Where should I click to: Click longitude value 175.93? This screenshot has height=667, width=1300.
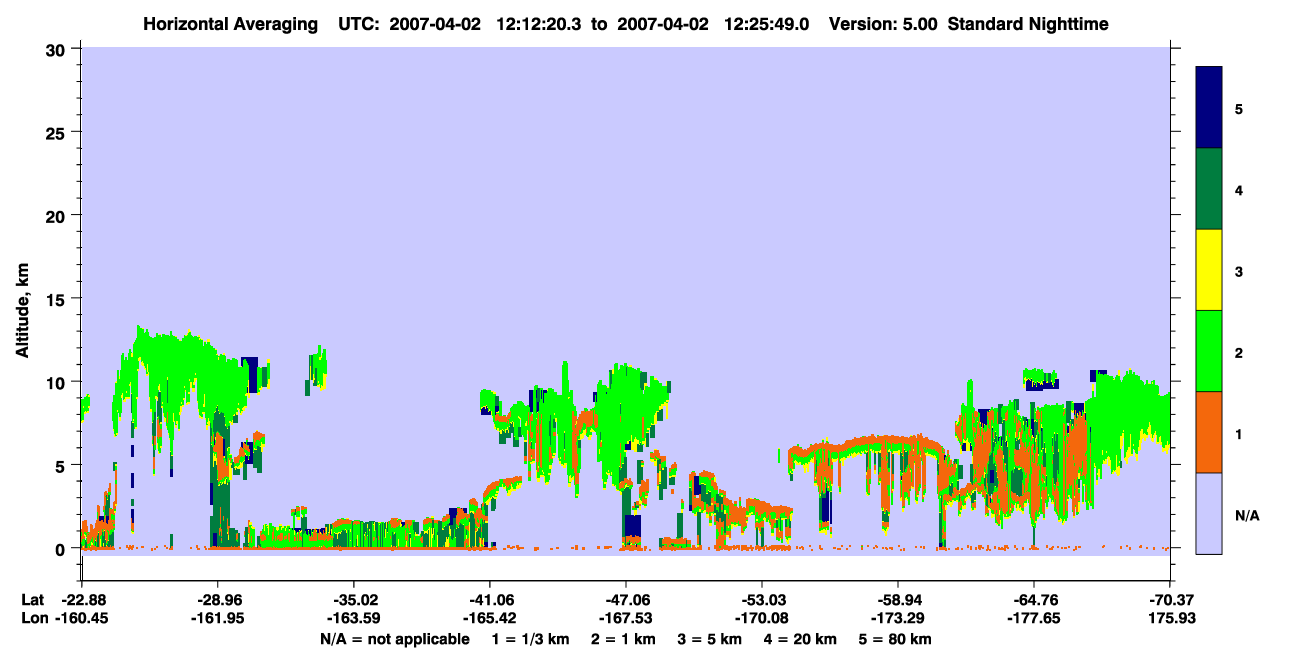click(1170, 619)
